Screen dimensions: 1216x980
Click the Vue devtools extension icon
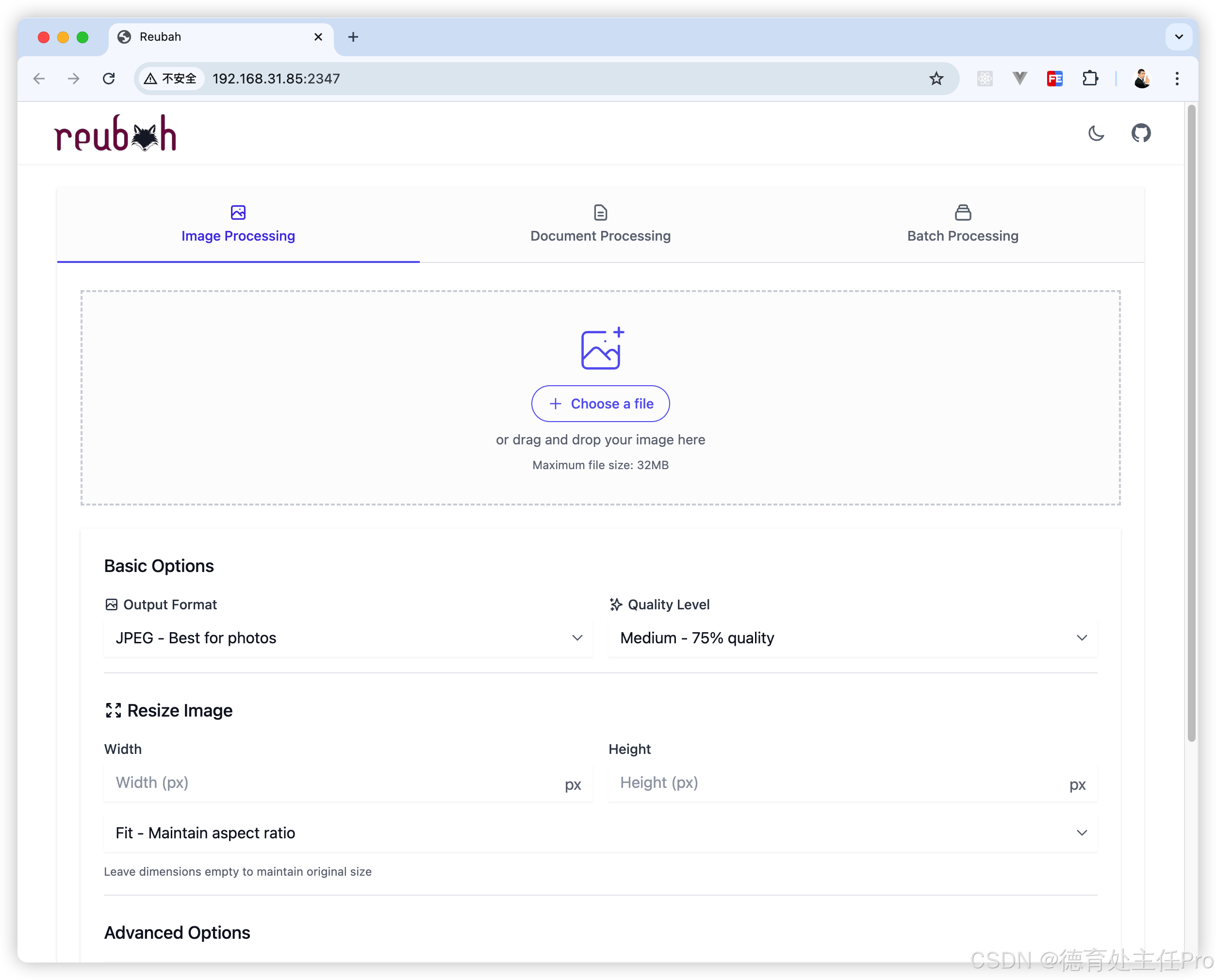tap(1019, 79)
